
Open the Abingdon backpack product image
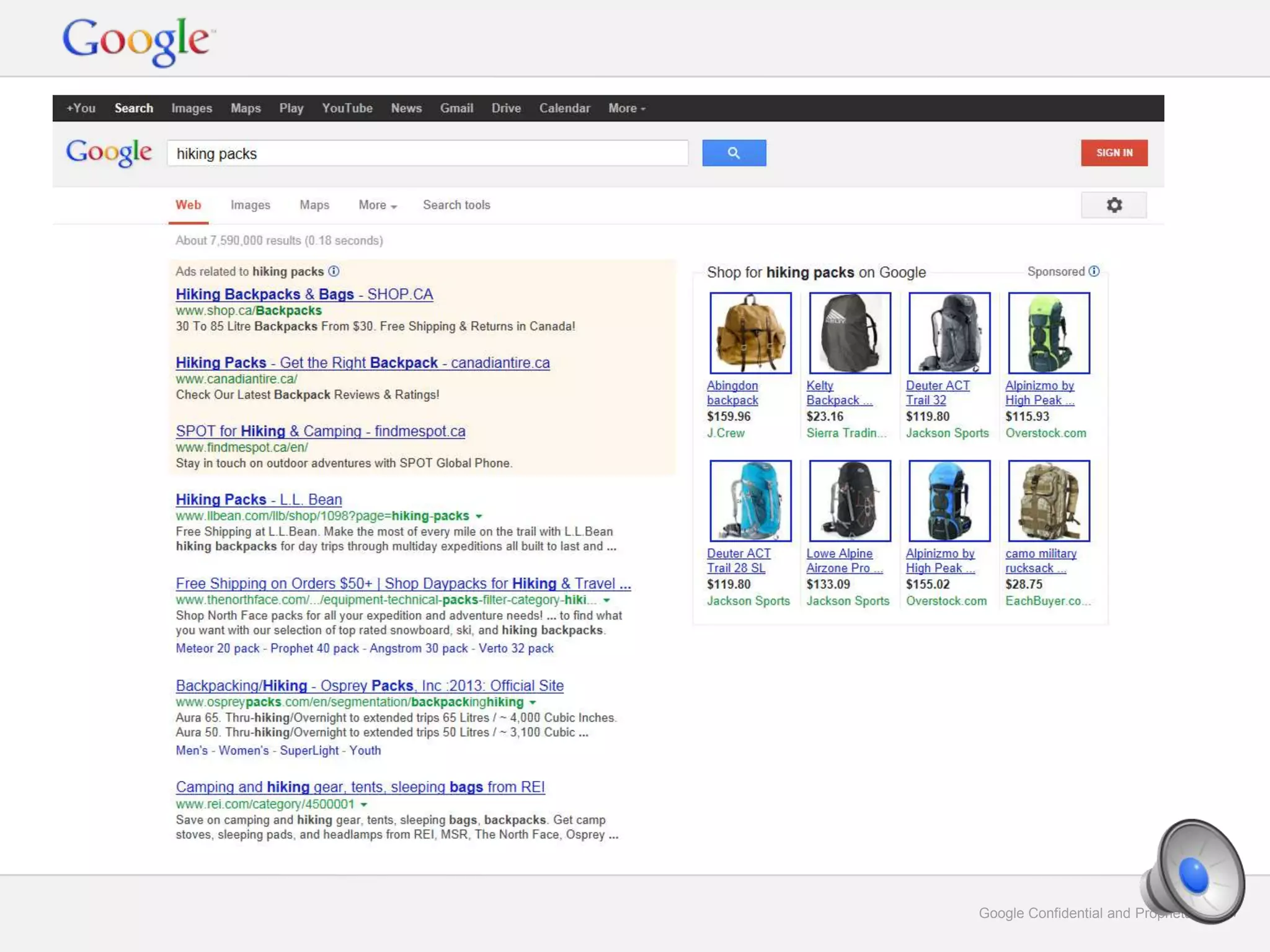point(750,333)
